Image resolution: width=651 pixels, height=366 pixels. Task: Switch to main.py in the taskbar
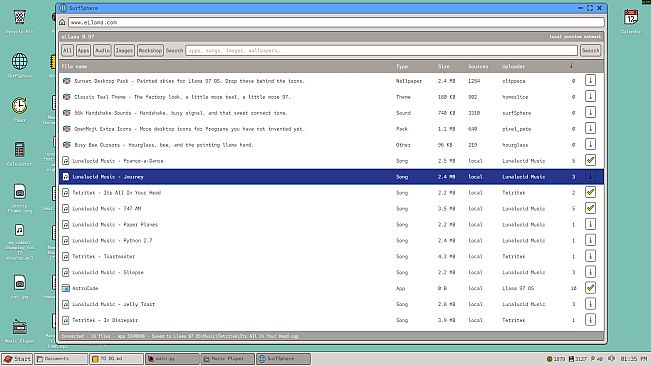pyautogui.click(x=172, y=359)
